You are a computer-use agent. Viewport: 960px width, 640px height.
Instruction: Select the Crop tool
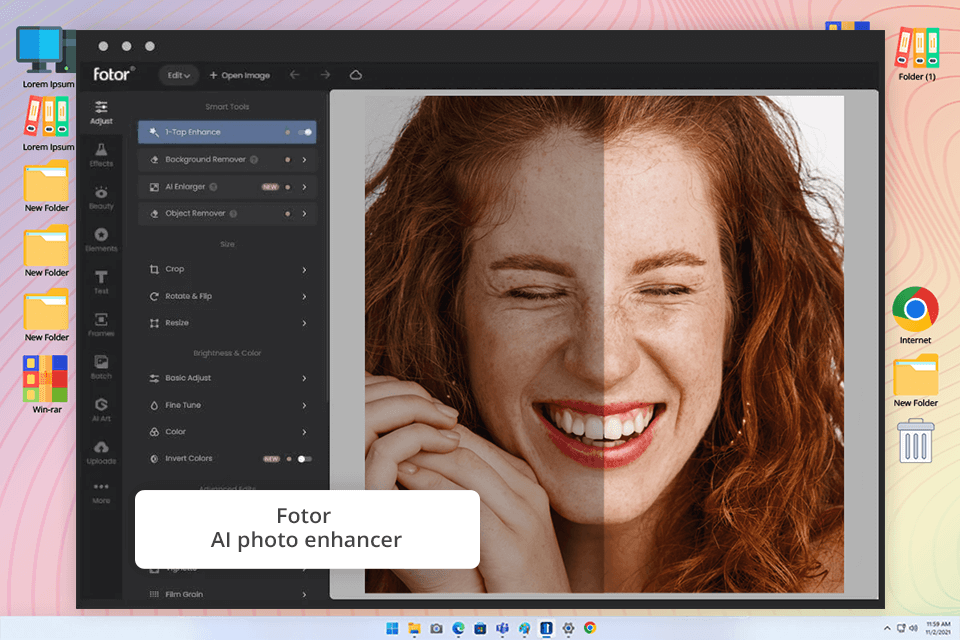pyautogui.click(x=227, y=269)
